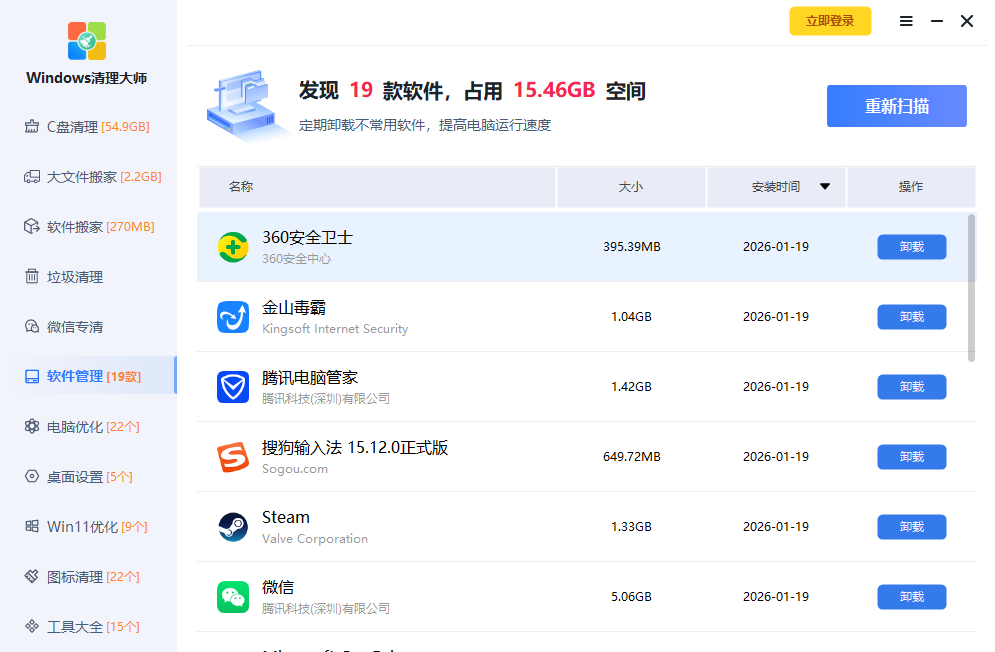Click the Windows清理大师 logo icon
This screenshot has width=995, height=652.
pyautogui.click(x=87, y=40)
